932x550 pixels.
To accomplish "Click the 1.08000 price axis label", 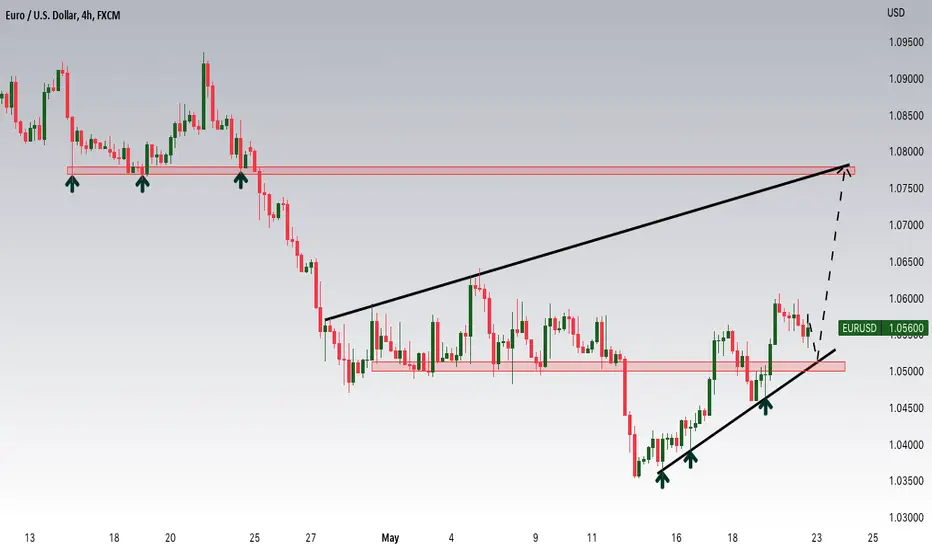I will [906, 152].
